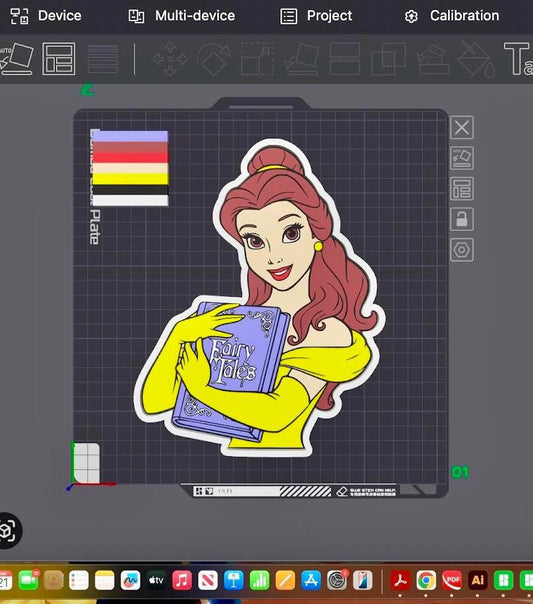This screenshot has width=533, height=604.
Task: Open Reminders from the Dock
Action: pyautogui.click(x=79, y=580)
